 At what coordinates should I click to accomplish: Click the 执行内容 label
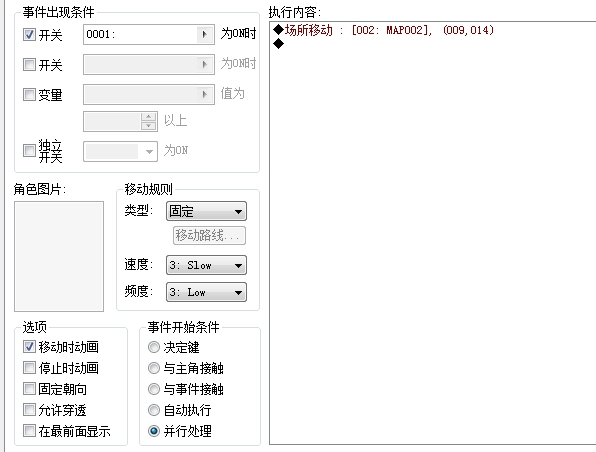(x=295, y=12)
